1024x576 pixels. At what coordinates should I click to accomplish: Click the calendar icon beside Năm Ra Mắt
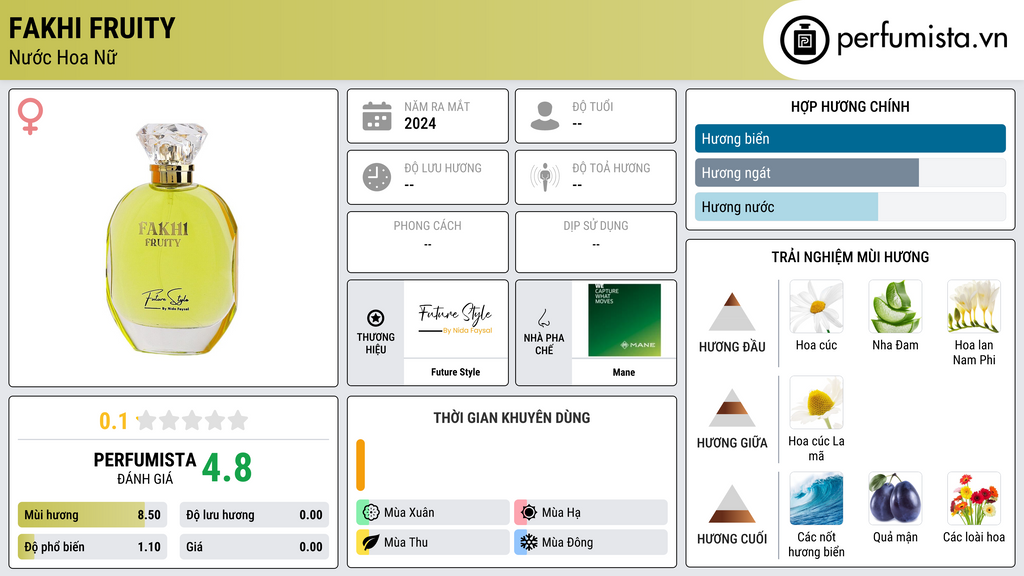[x=377, y=116]
